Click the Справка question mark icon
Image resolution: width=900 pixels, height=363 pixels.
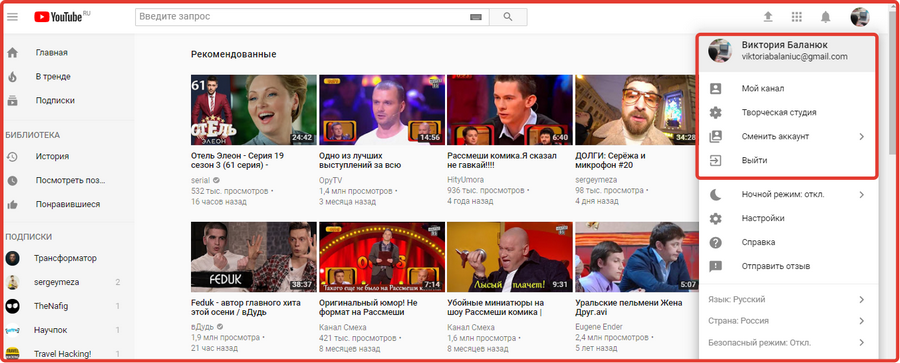click(x=715, y=242)
